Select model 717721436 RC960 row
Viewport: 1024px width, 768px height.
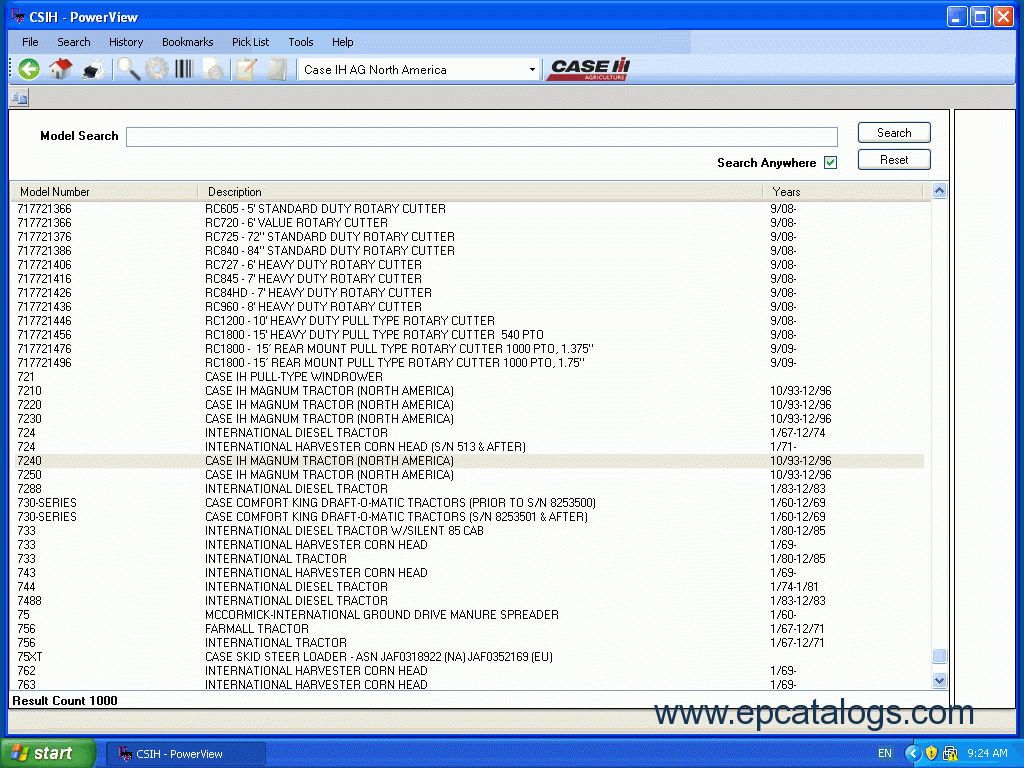(x=470, y=307)
